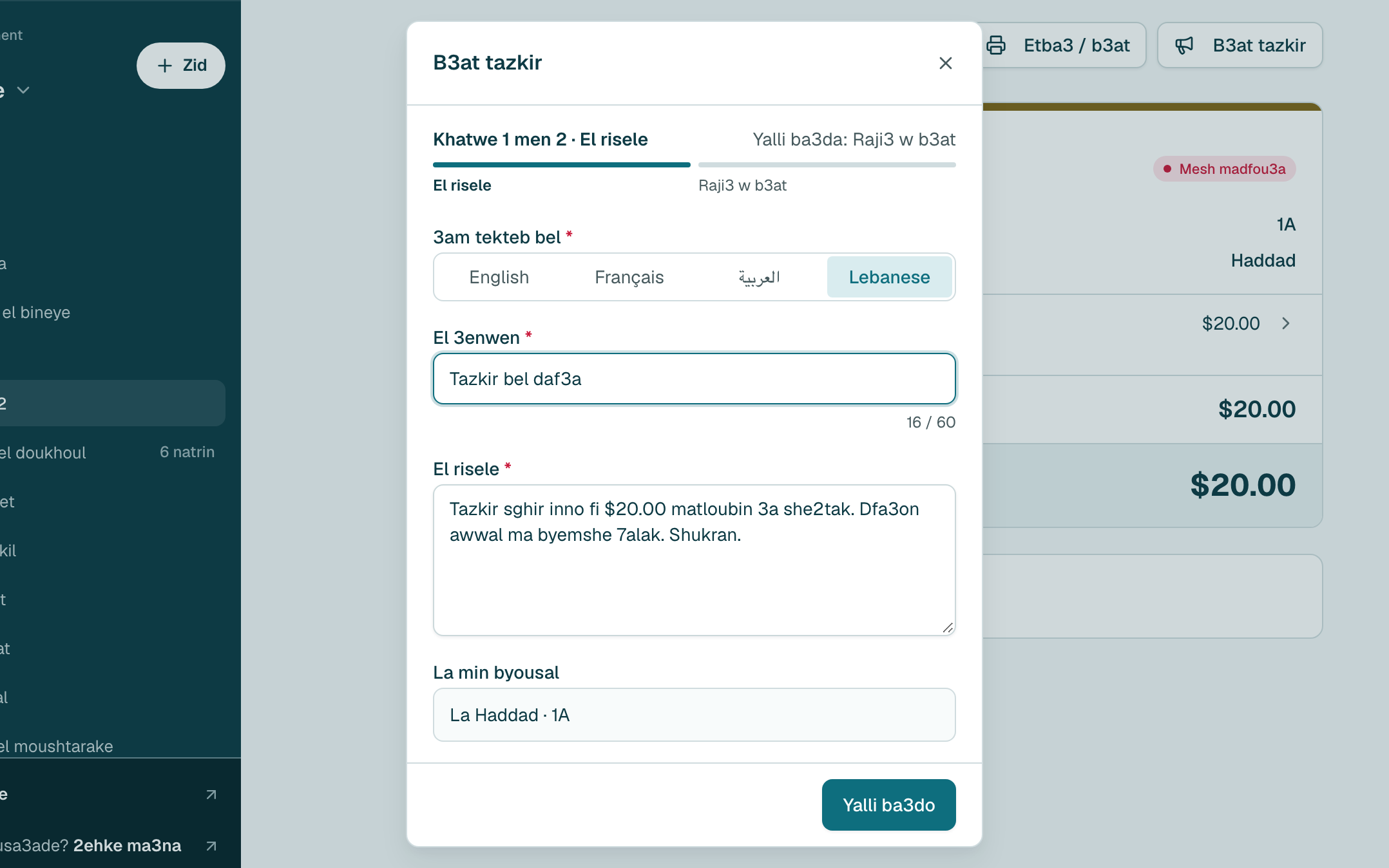Click the El 3enwen subject field

coord(694,379)
